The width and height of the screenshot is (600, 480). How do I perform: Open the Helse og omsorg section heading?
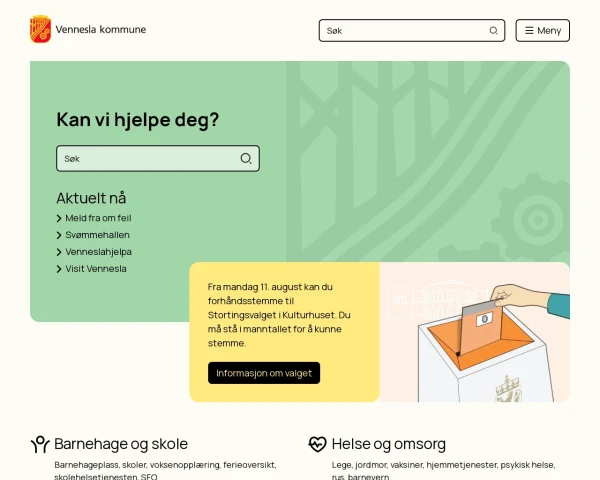coord(389,444)
